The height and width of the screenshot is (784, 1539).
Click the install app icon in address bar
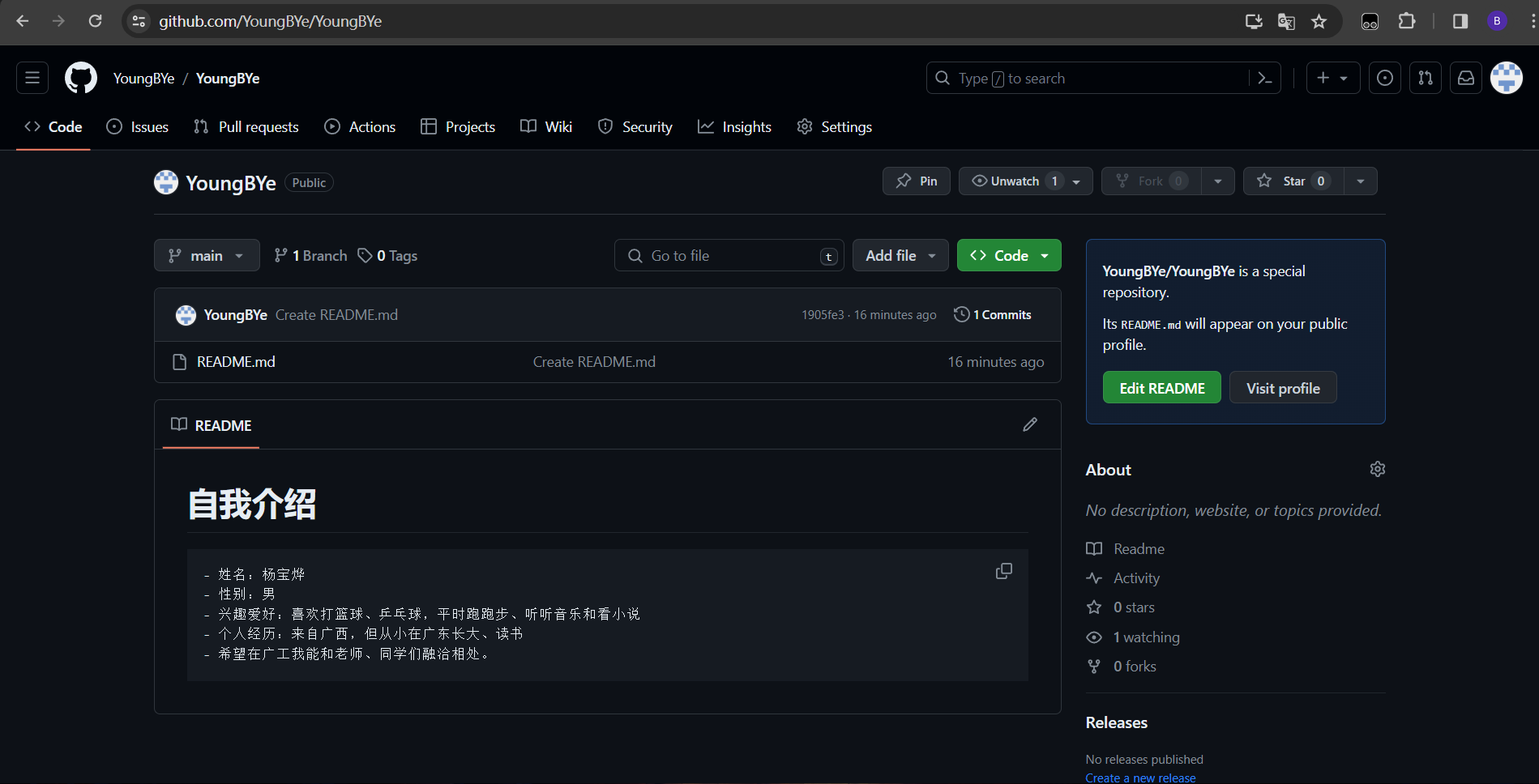pos(1254,21)
